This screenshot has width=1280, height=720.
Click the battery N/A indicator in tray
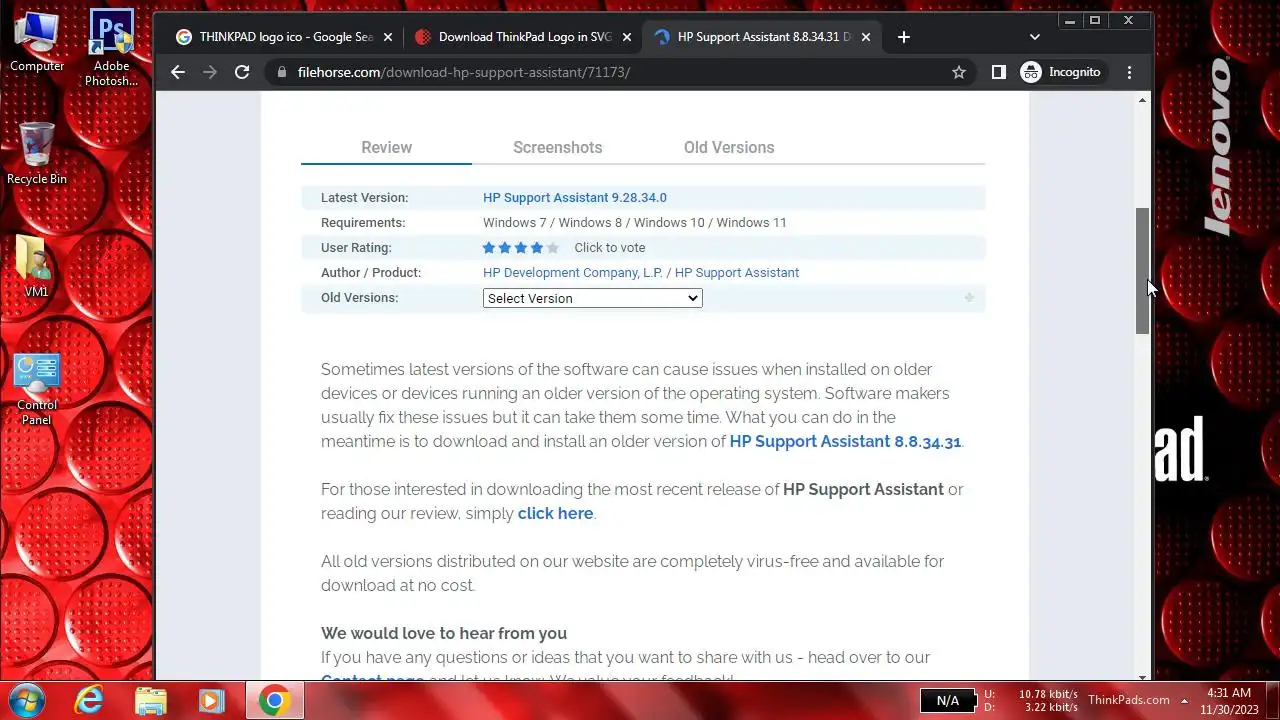click(947, 701)
